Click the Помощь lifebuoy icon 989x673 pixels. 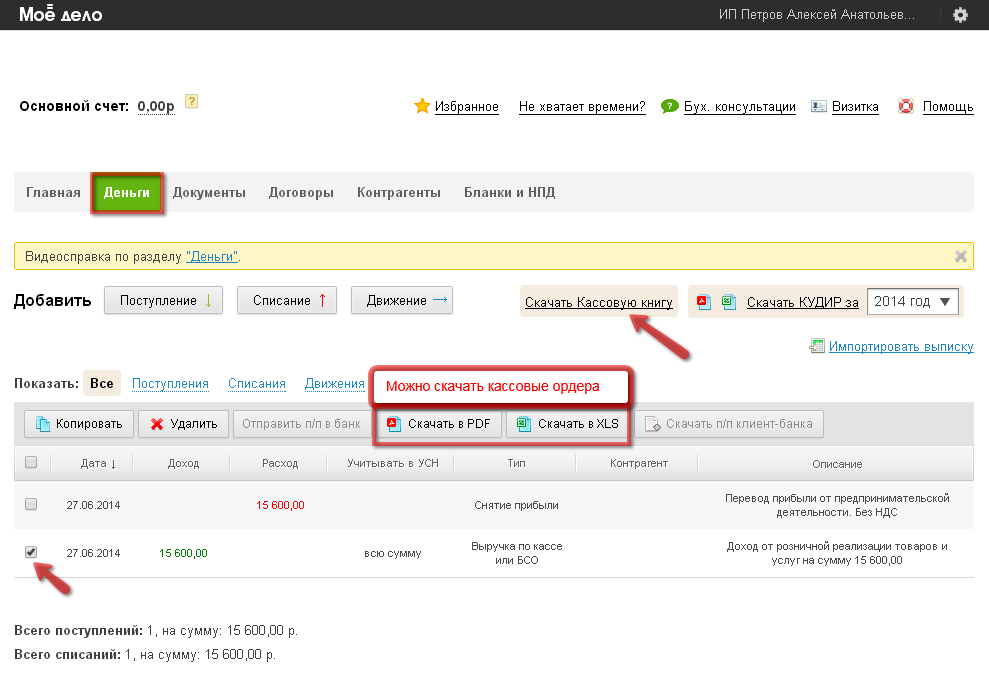tap(906, 106)
